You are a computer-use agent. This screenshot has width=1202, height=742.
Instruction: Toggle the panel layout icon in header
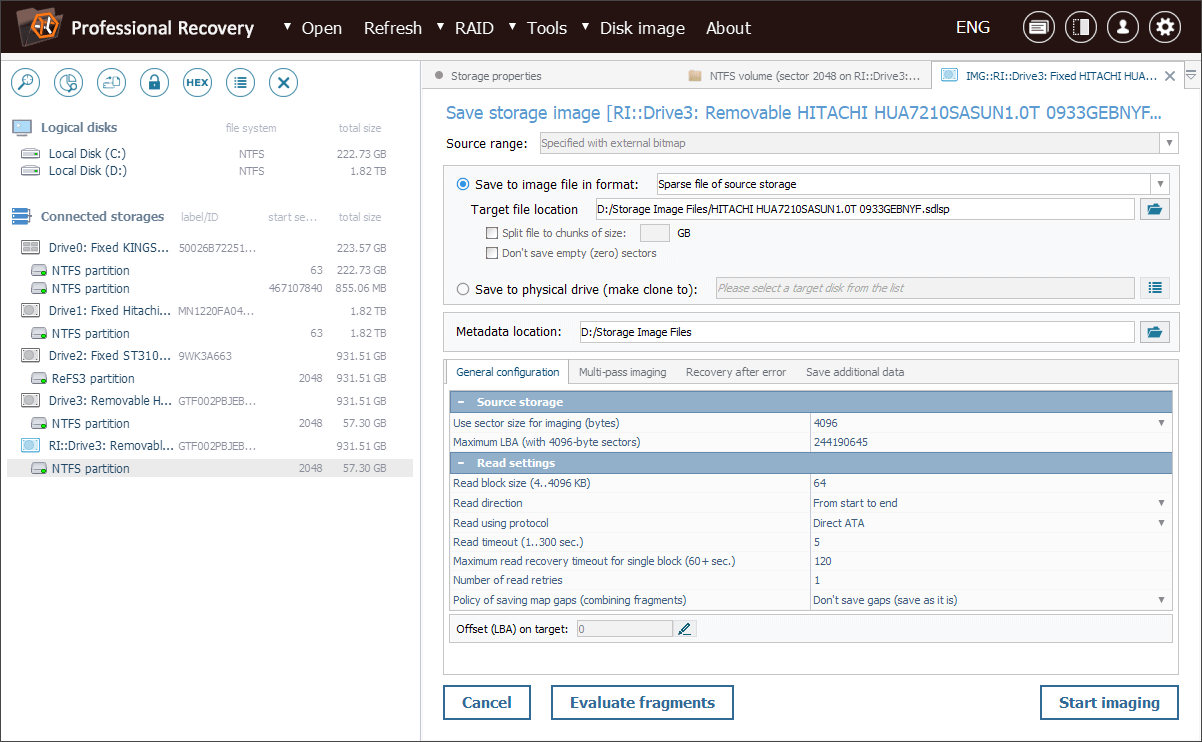coord(1081,27)
